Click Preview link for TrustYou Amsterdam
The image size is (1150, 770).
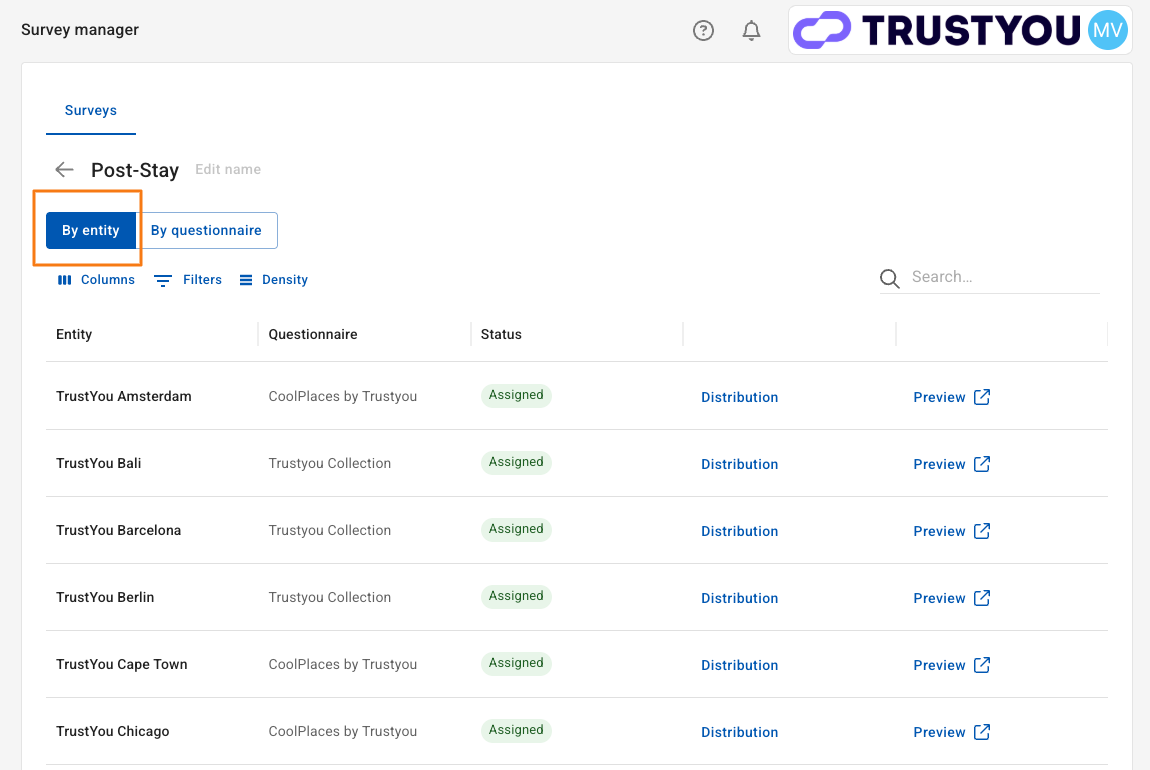coord(939,397)
